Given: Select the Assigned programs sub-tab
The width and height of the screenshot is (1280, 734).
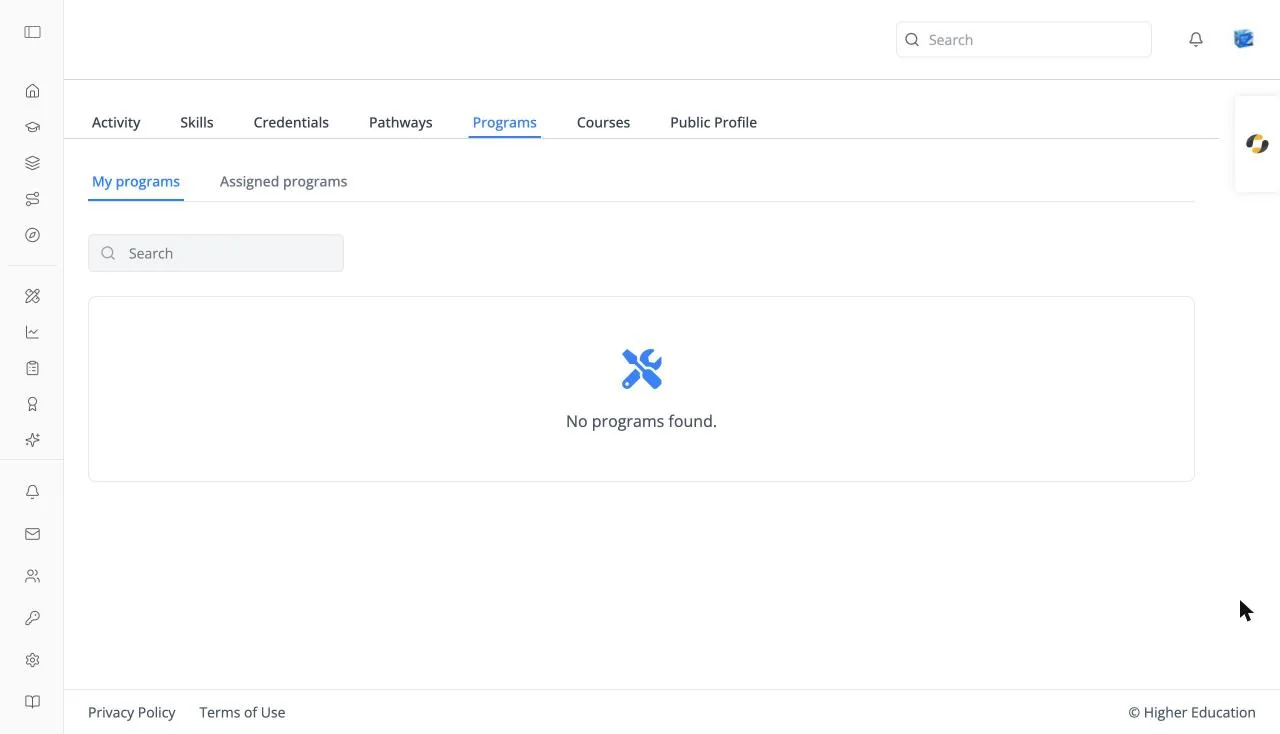Looking at the screenshot, I should 284,181.
